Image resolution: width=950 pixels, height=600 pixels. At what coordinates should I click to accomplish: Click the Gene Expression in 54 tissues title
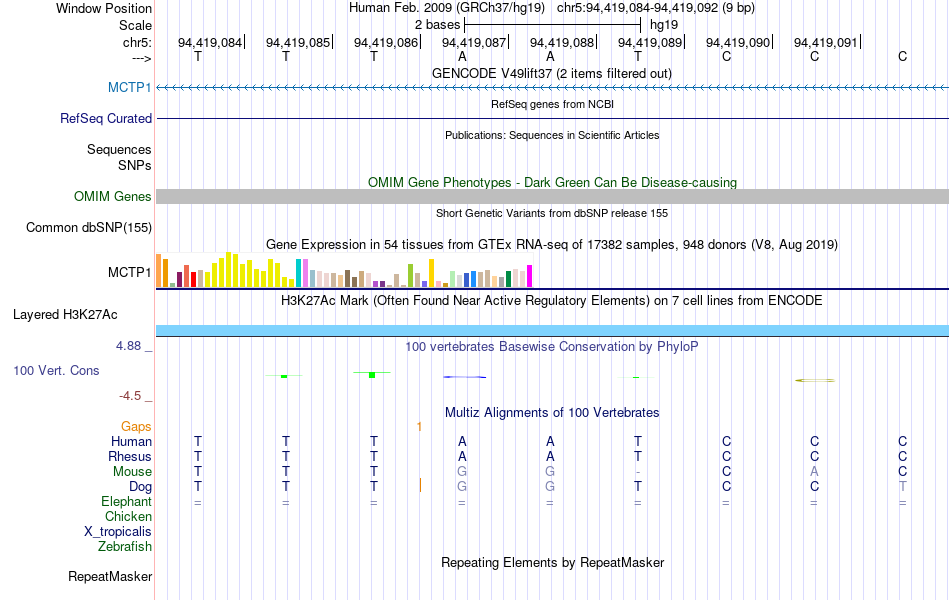[x=552, y=245]
